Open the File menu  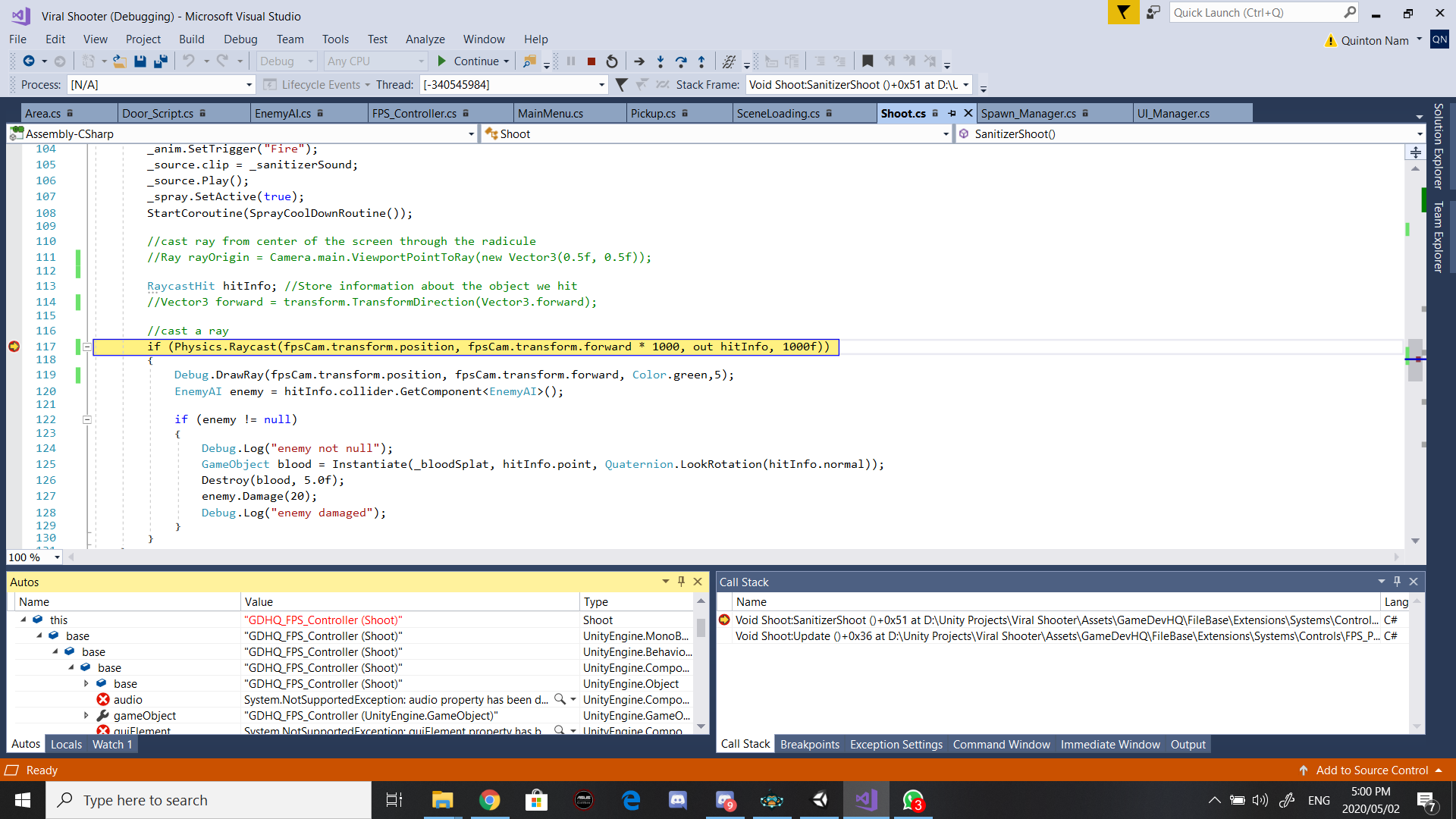coord(17,39)
